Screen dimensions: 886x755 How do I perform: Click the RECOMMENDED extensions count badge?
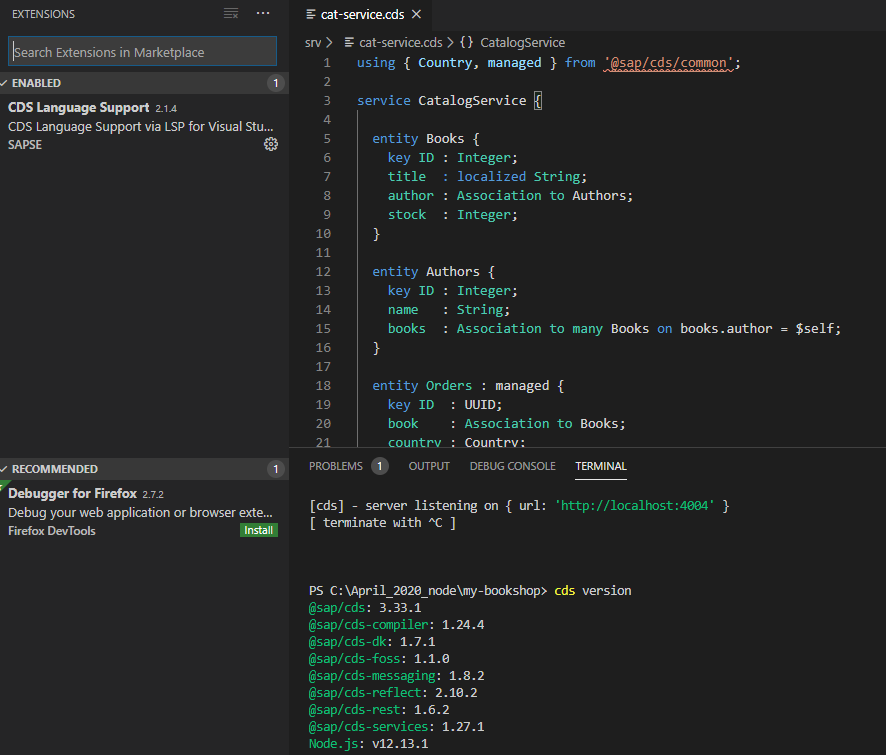pos(276,468)
